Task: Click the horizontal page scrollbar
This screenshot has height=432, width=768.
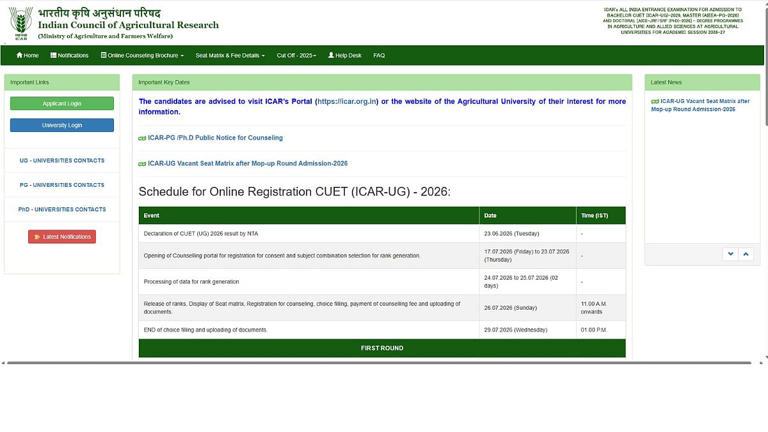Action: [x=379, y=363]
